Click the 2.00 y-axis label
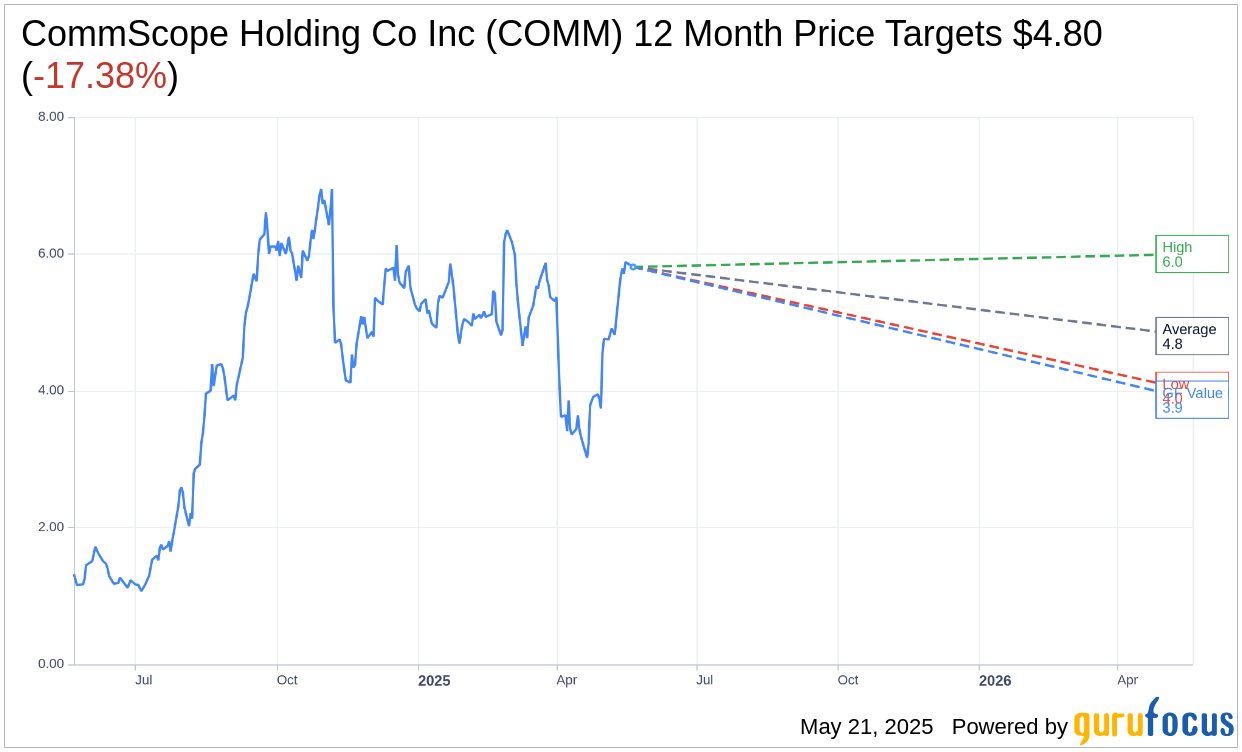 pyautogui.click(x=51, y=527)
